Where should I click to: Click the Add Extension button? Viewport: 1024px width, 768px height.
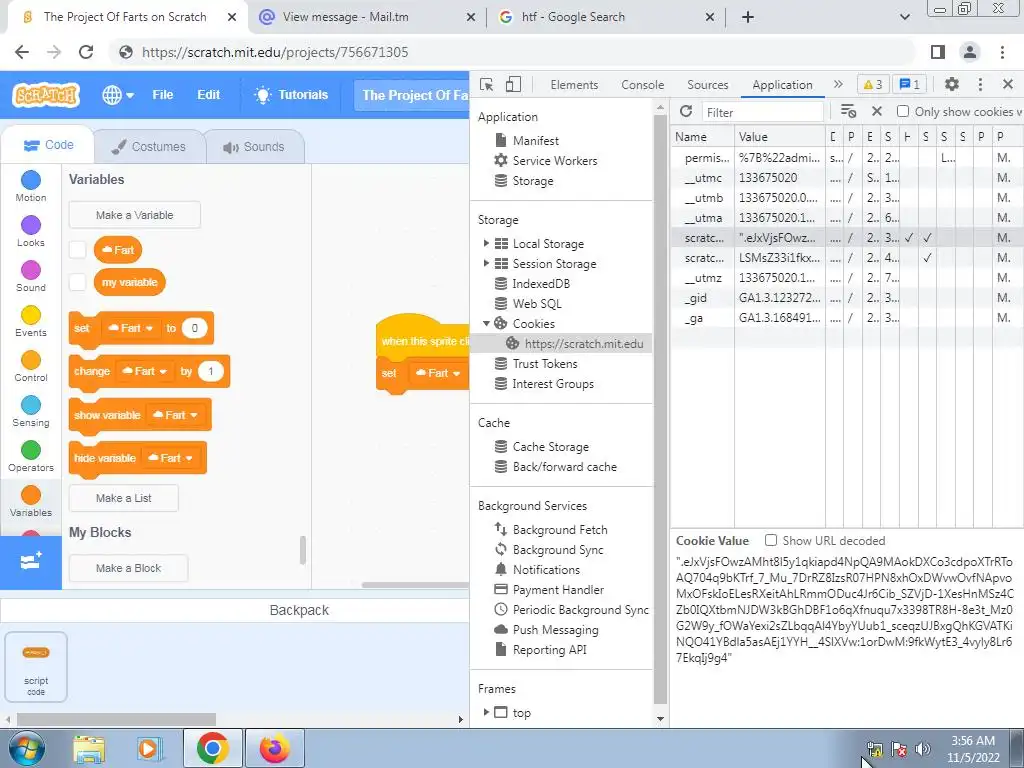coord(31,562)
